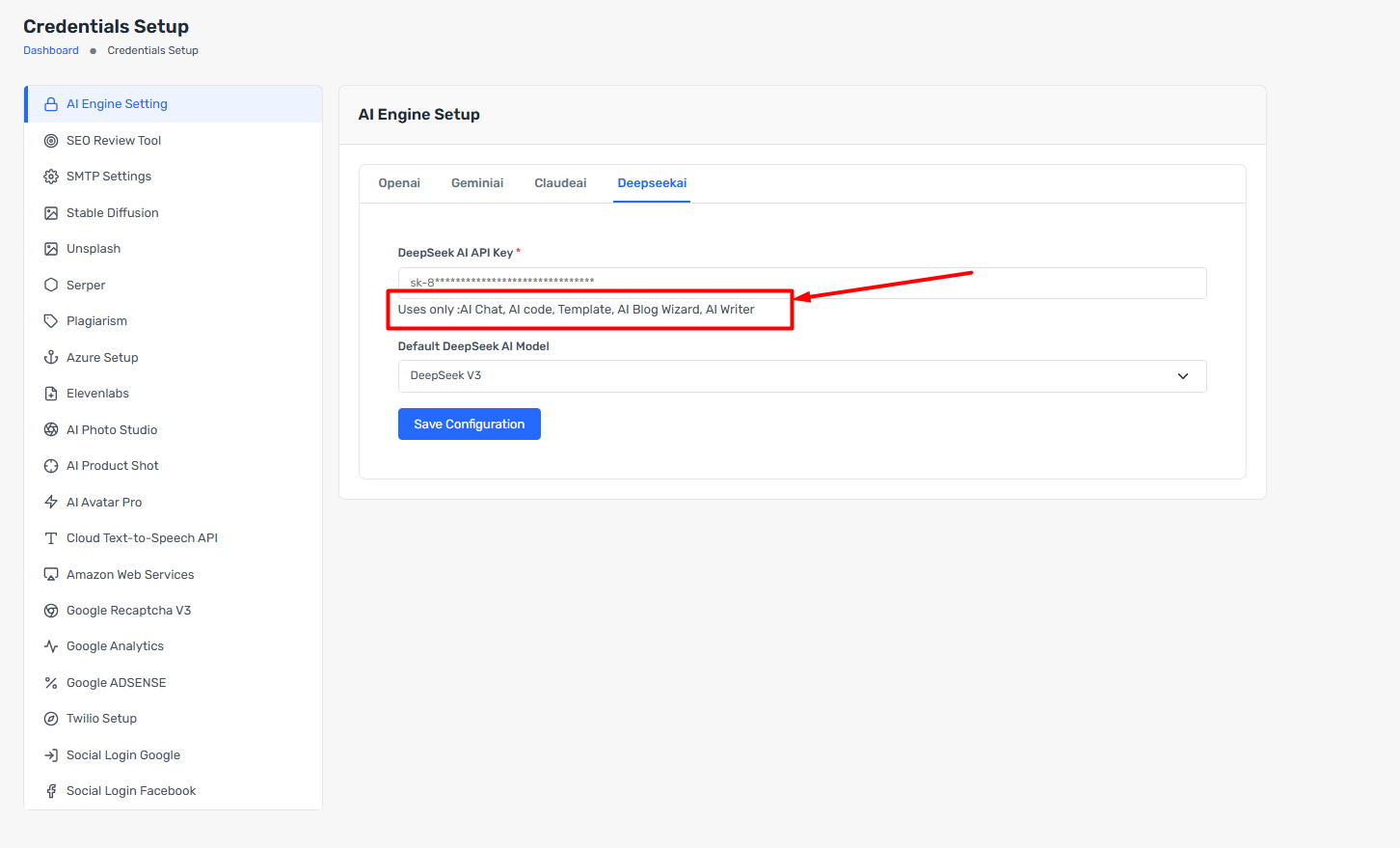Viewport: 1400px width, 848px height.
Task: Click the lightning icon beside AI Avatar Pro
Action: click(51, 503)
